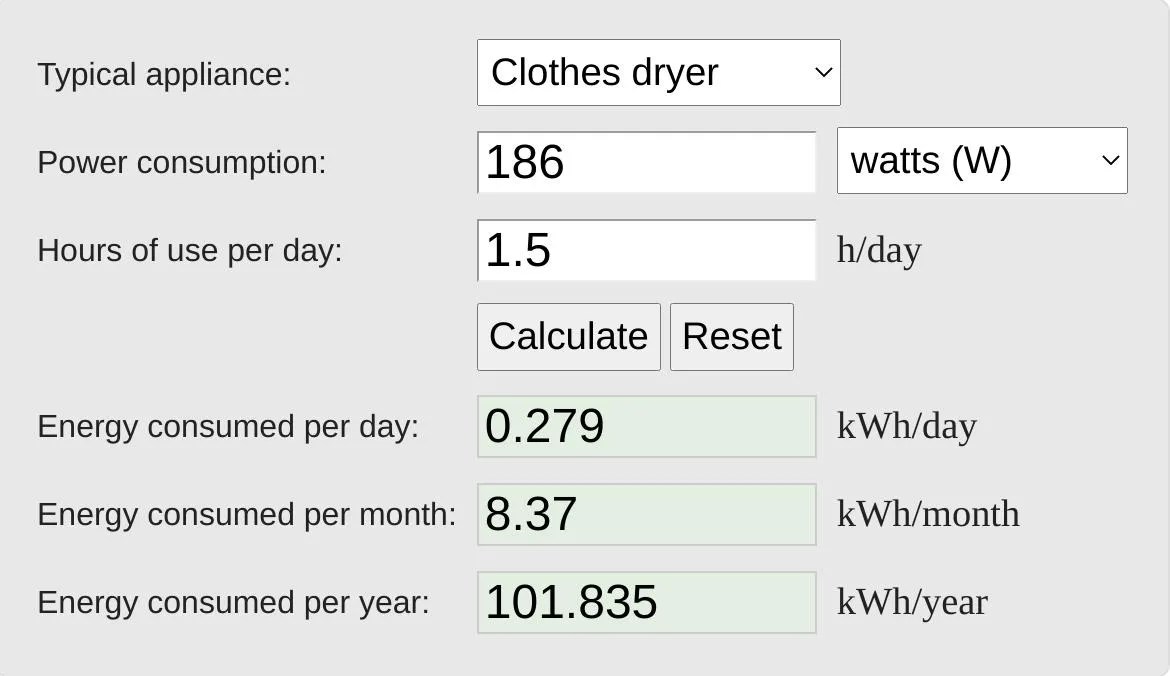Click the Hours of use per day label
Image resolution: width=1170 pixels, height=676 pixels.
point(187,250)
